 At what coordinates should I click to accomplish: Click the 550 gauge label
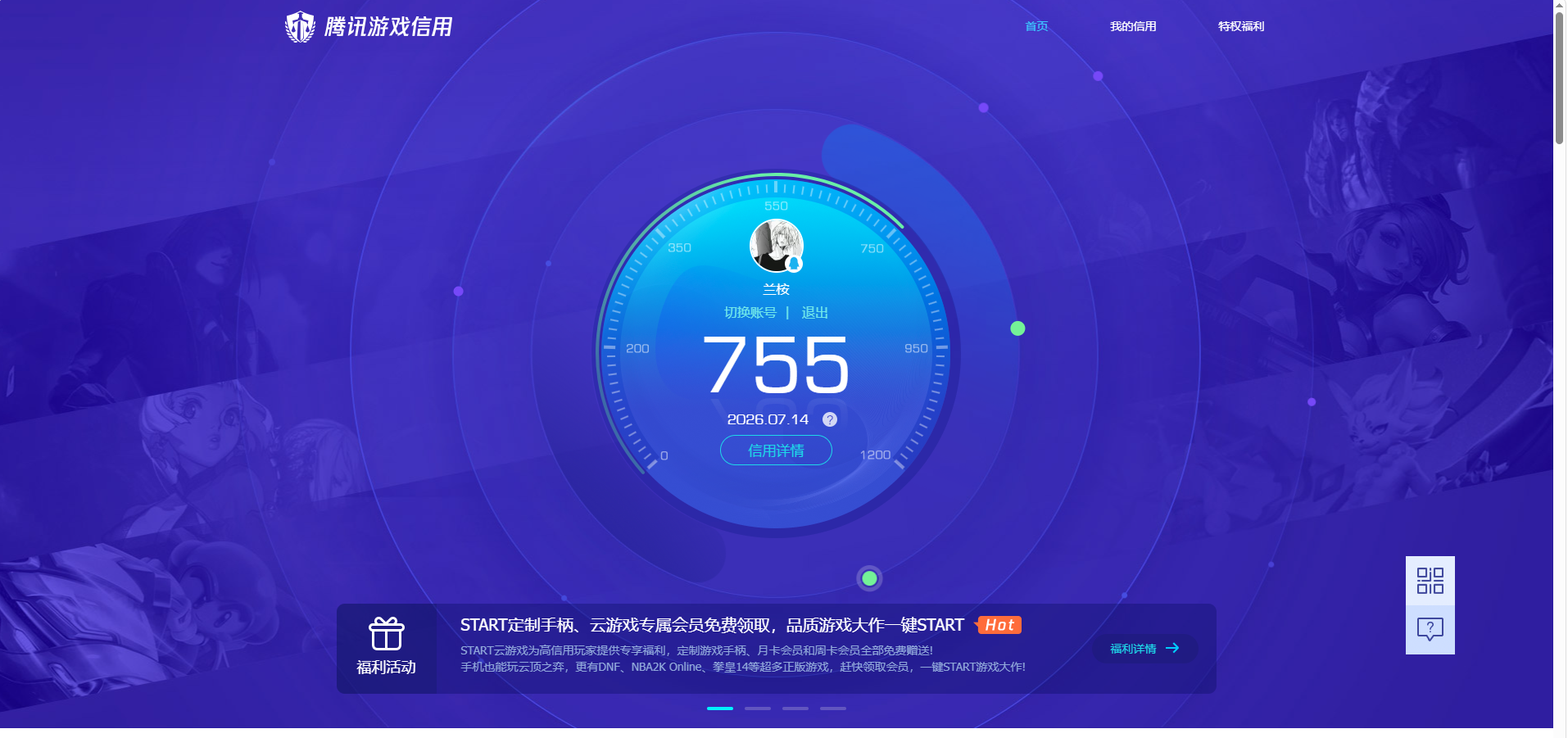(776, 206)
